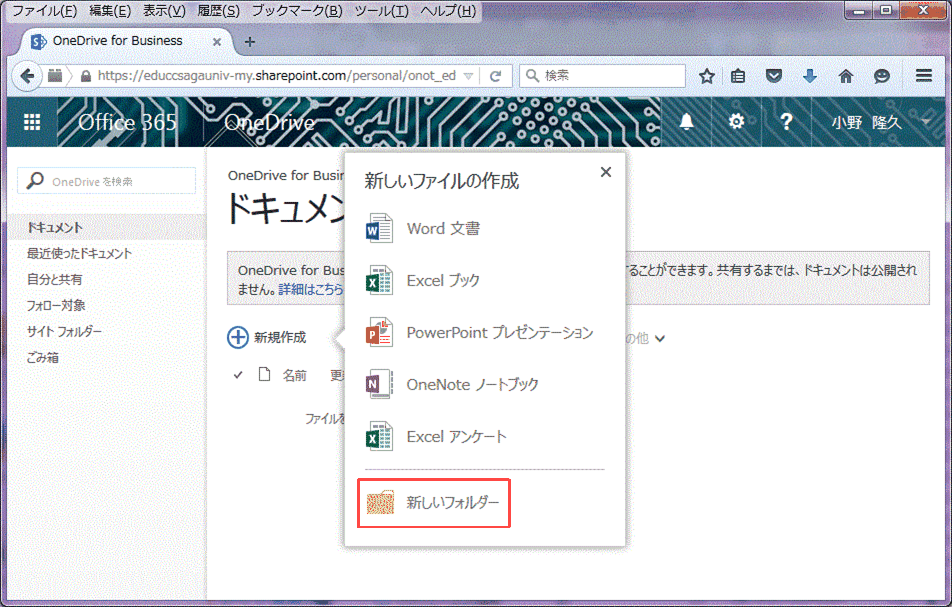Open ごみ箱 in the sidebar

click(42, 358)
